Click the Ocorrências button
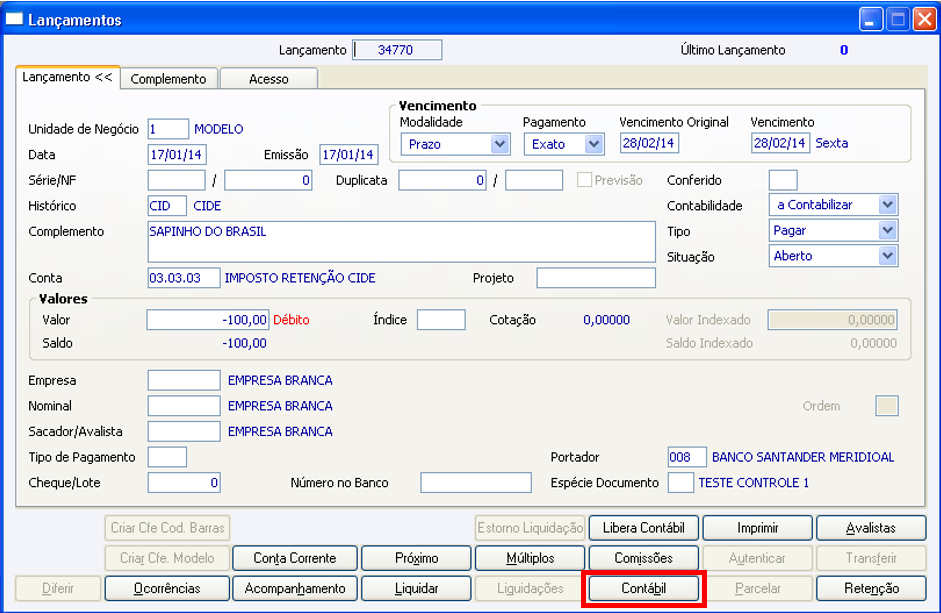Screen dimensions: 941x613 (x=167, y=588)
